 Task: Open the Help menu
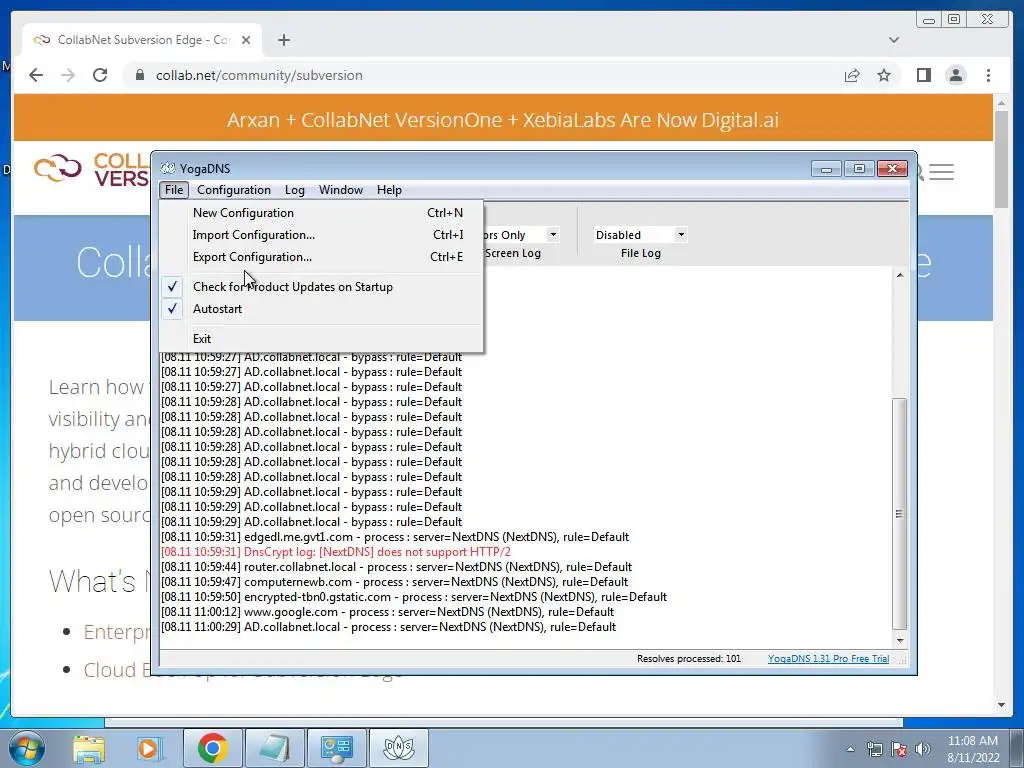click(389, 190)
